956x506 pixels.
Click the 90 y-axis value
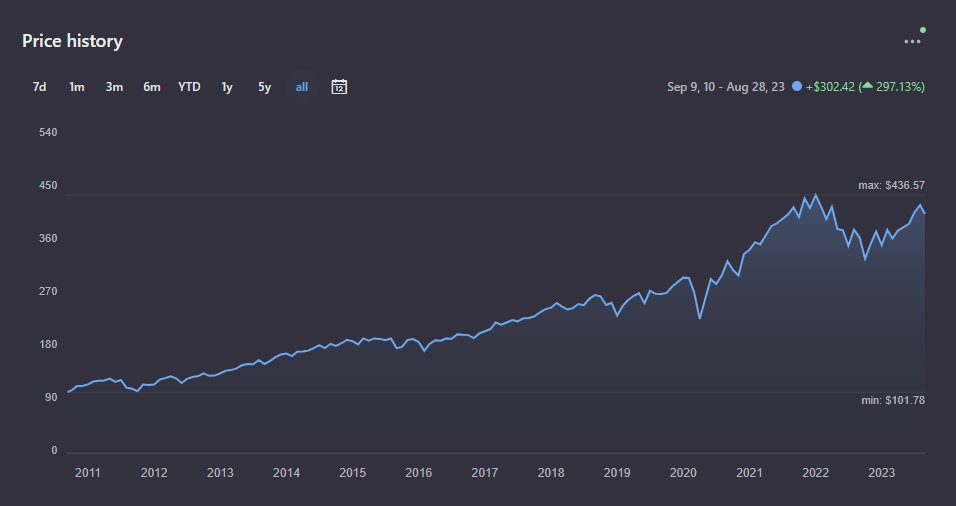(51, 397)
